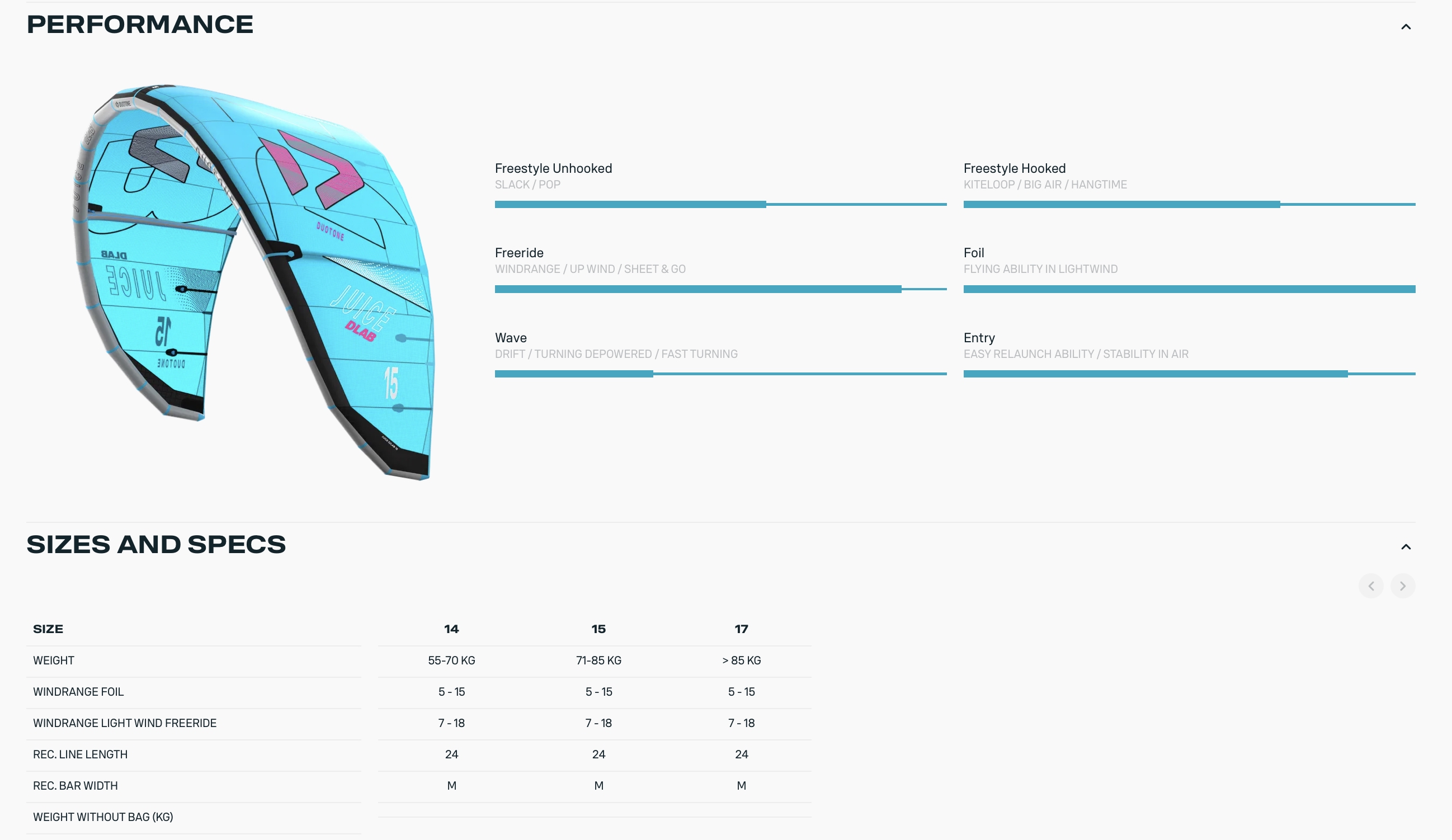The width and height of the screenshot is (1452, 840).
Task: Click DRIFT / TURNING DEPOWERED text
Action: (573, 354)
